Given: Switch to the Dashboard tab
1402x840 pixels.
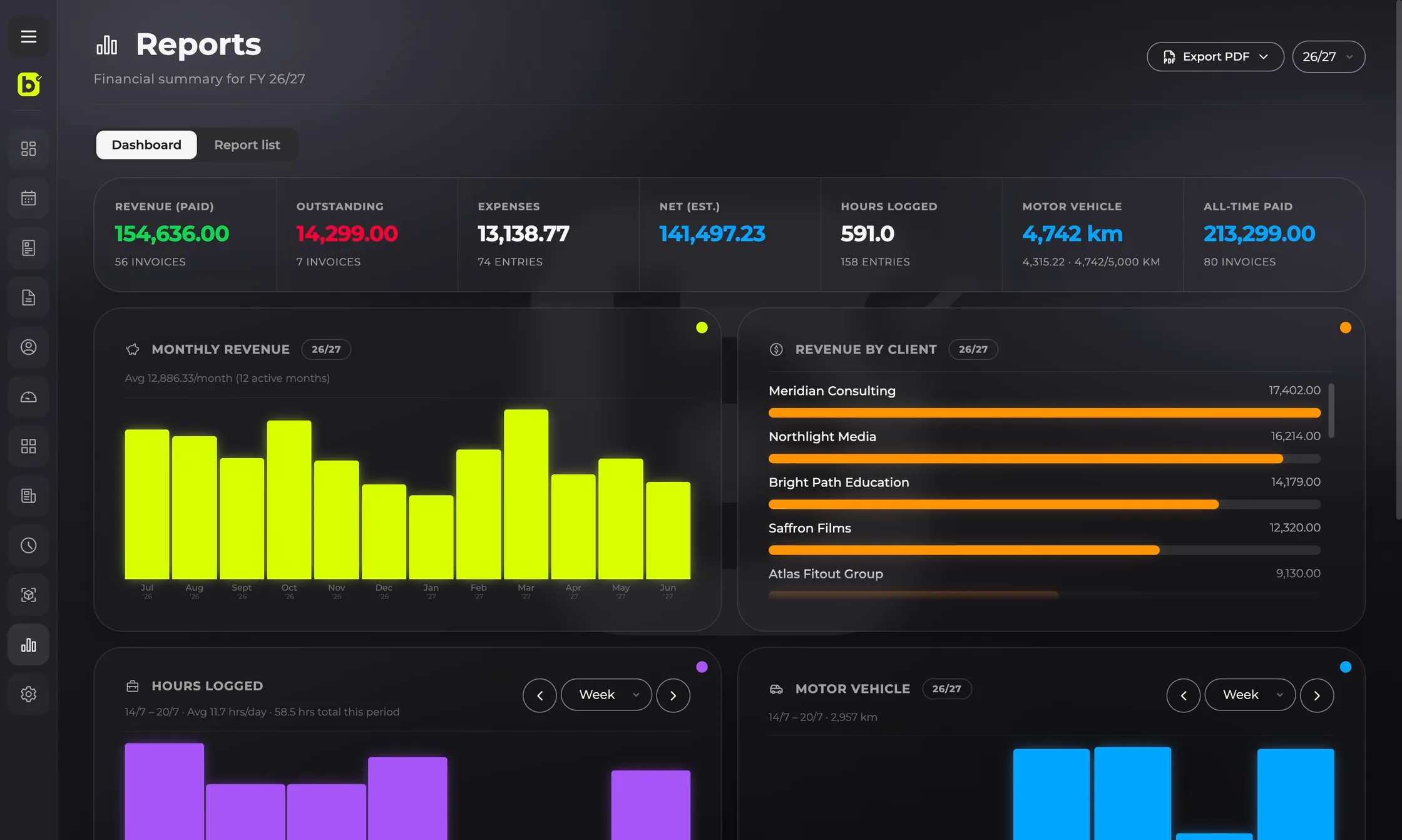Looking at the screenshot, I should (146, 145).
